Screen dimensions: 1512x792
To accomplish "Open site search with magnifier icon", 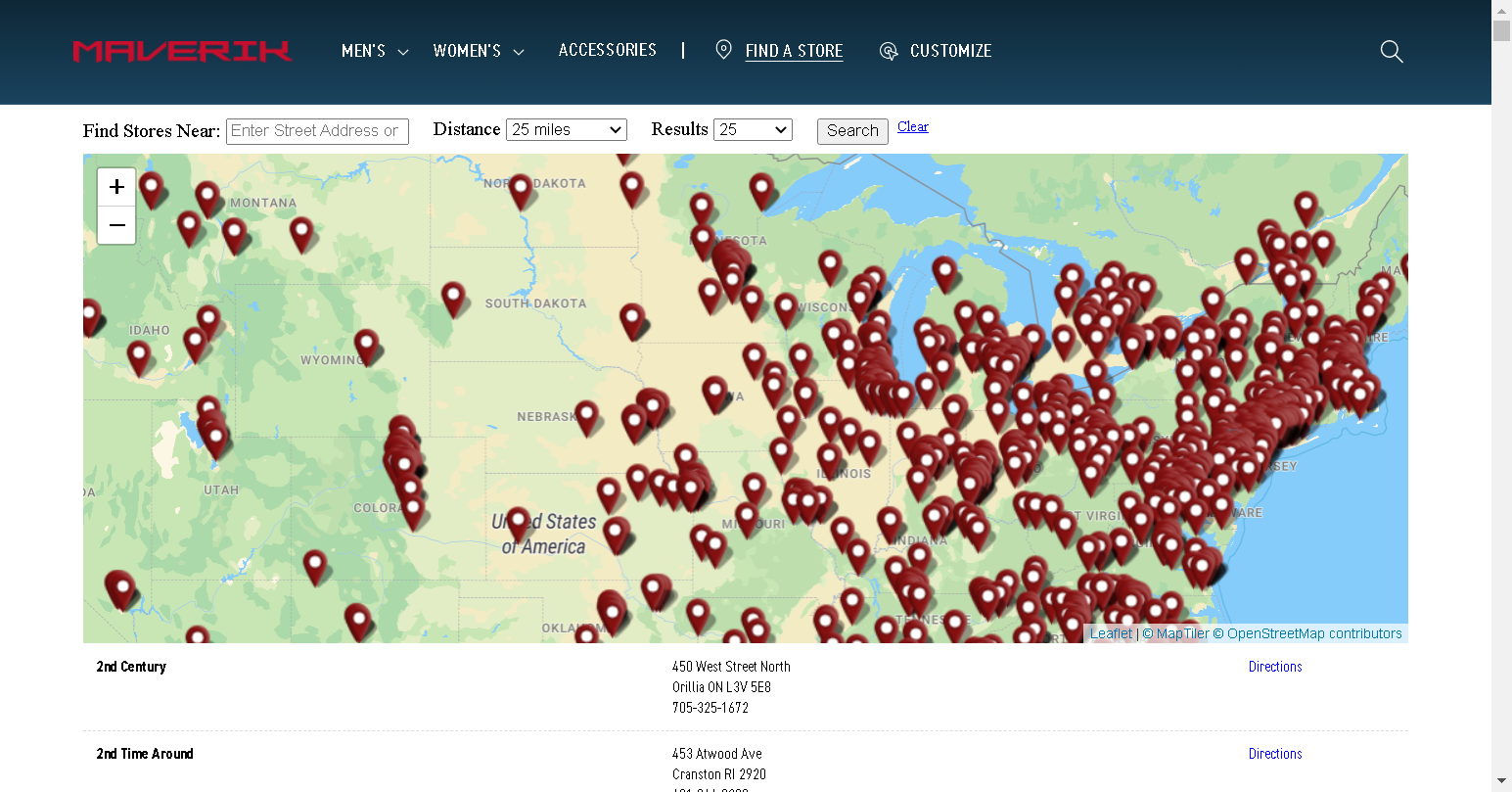I will (x=1391, y=51).
